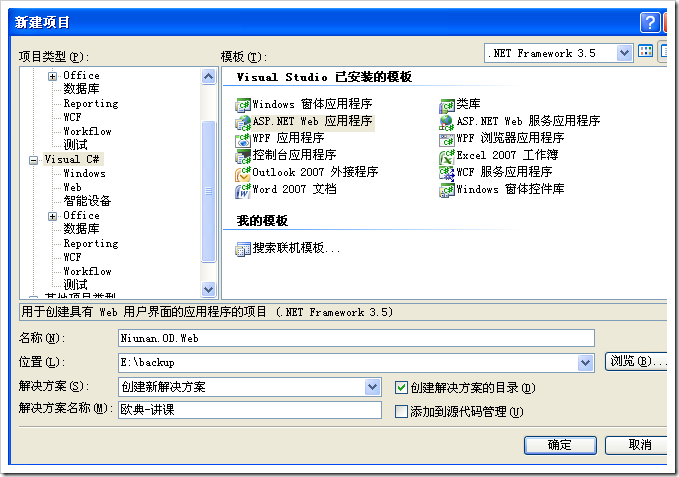Click 搜索联机模板 icon
The height and width of the screenshot is (477, 679).
pyautogui.click(x=242, y=249)
